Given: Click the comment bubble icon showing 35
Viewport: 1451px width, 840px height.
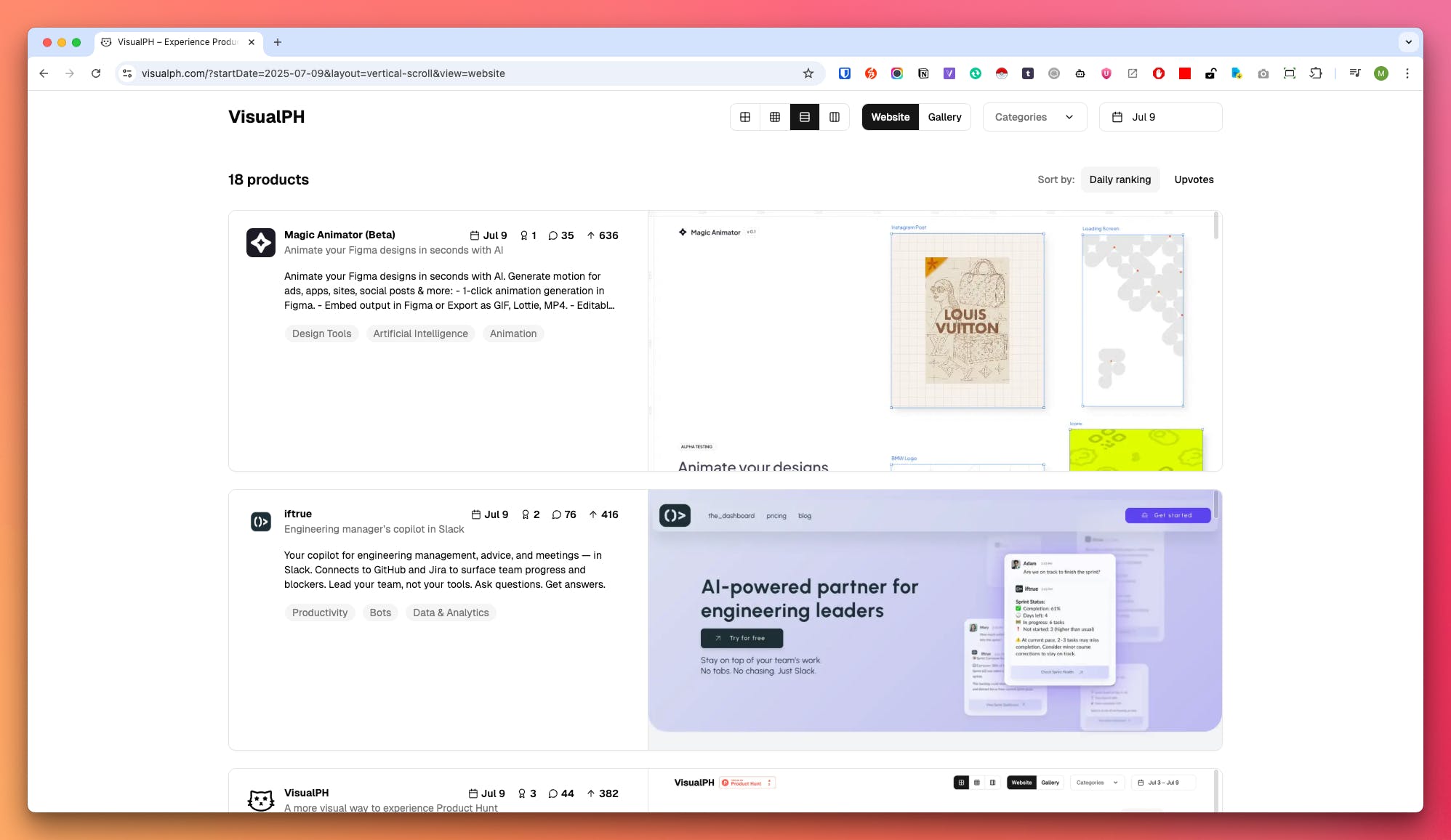Looking at the screenshot, I should coord(553,235).
